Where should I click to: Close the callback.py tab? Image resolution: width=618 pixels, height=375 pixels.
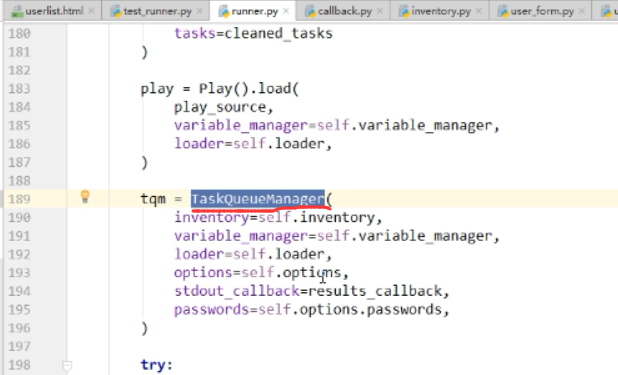point(380,11)
